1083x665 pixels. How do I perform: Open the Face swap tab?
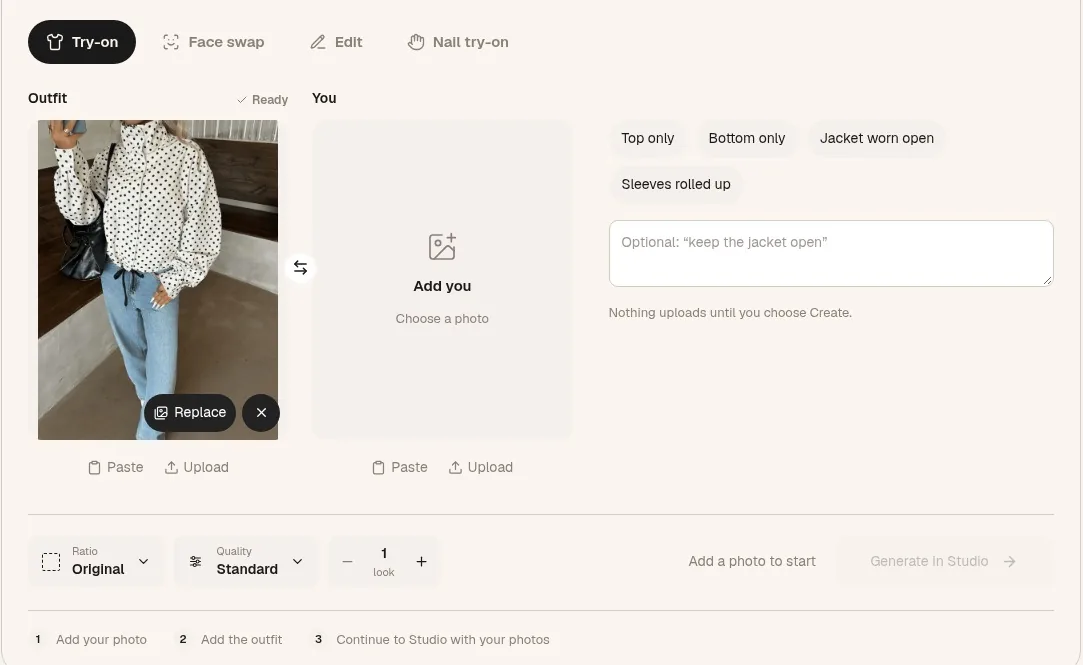[x=213, y=42]
